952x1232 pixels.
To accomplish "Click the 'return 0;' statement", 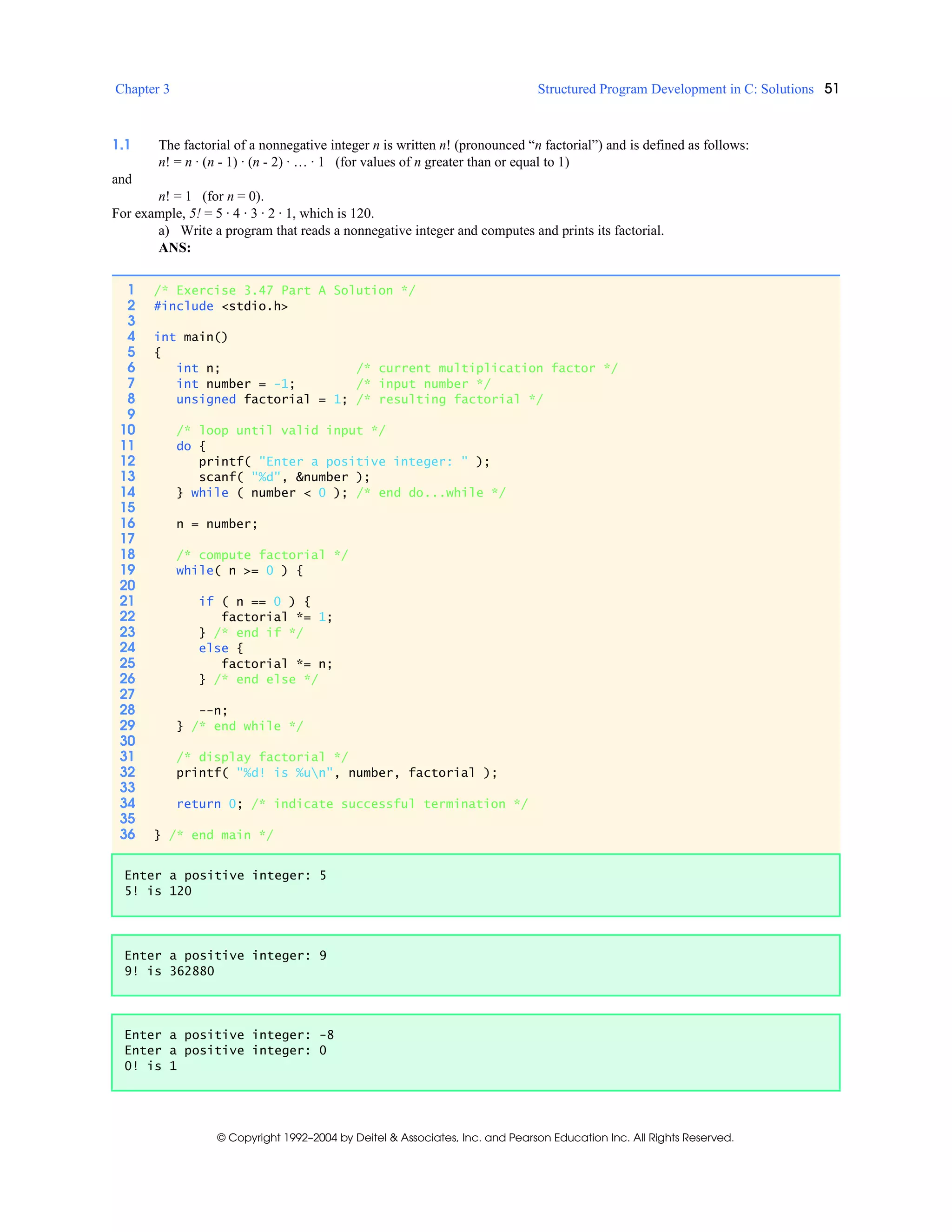I will 209,804.
